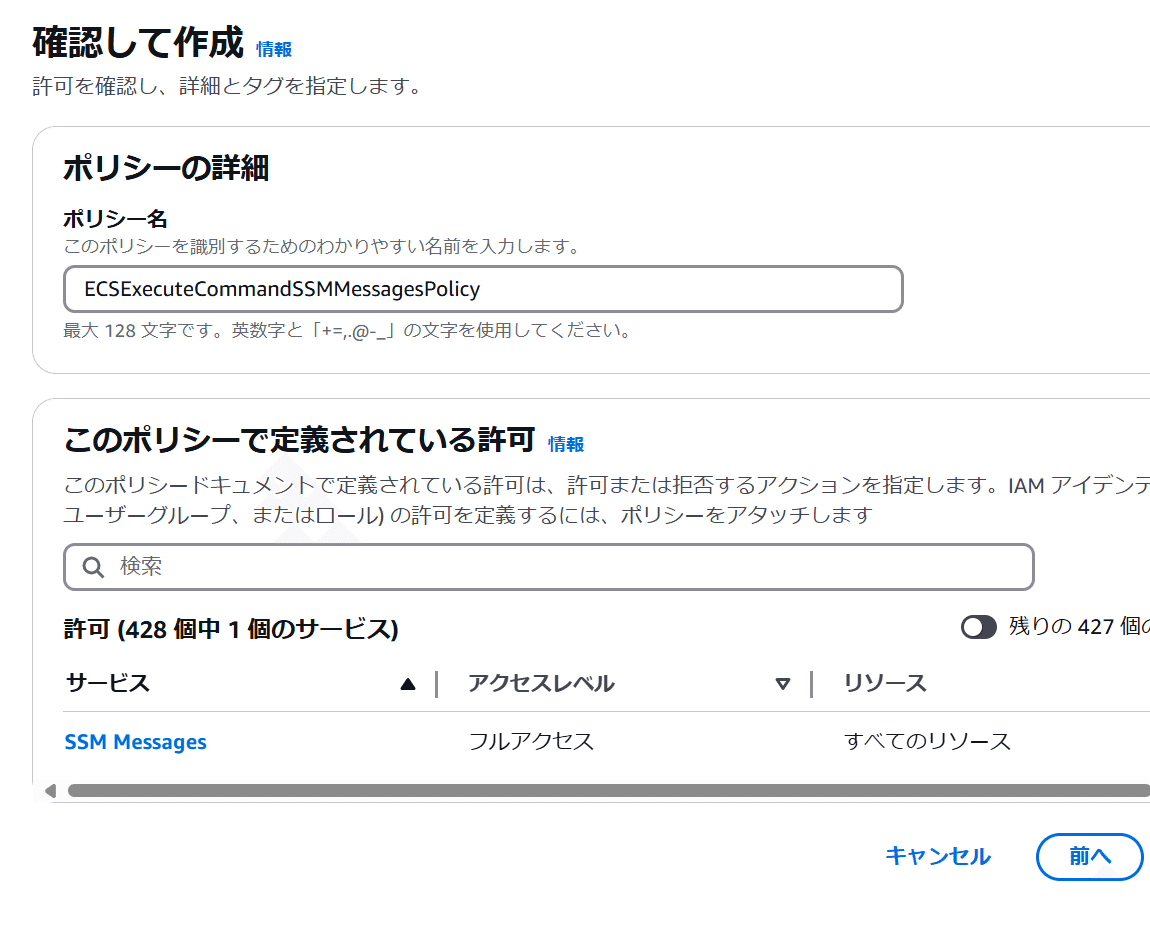The height and width of the screenshot is (928, 1150).
Task: Click inside the ポリシー名 input field
Action: [483, 288]
